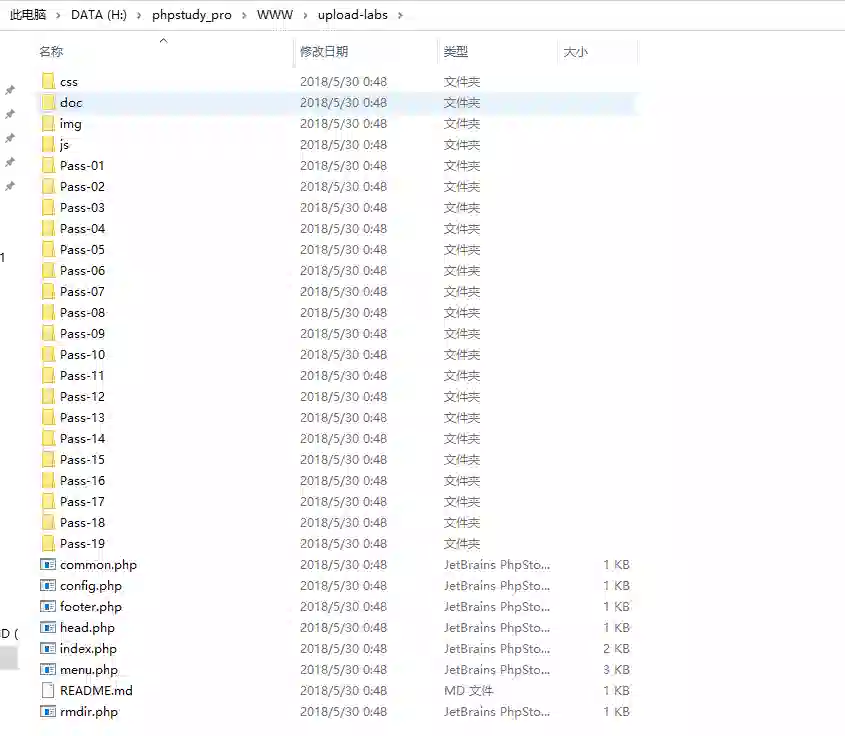Click the index.php file icon
Image resolution: width=845 pixels, height=736 pixels.
[48, 649]
